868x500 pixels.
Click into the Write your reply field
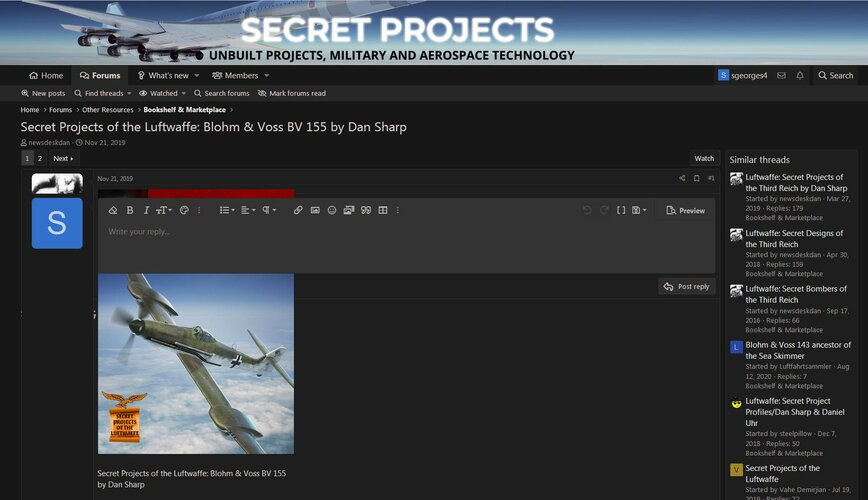(406, 246)
